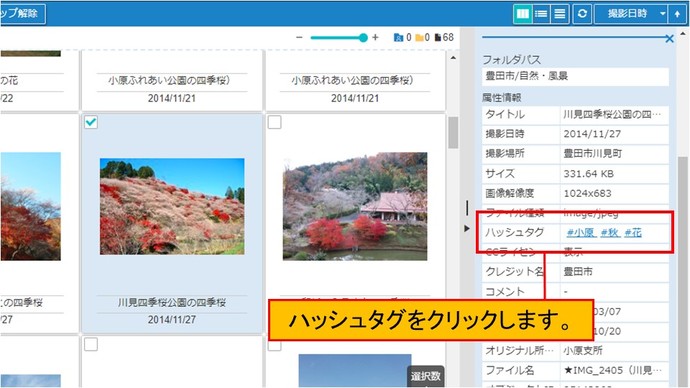Toggle ascending sort arrow button
690x388 pixels.
pos(677,14)
